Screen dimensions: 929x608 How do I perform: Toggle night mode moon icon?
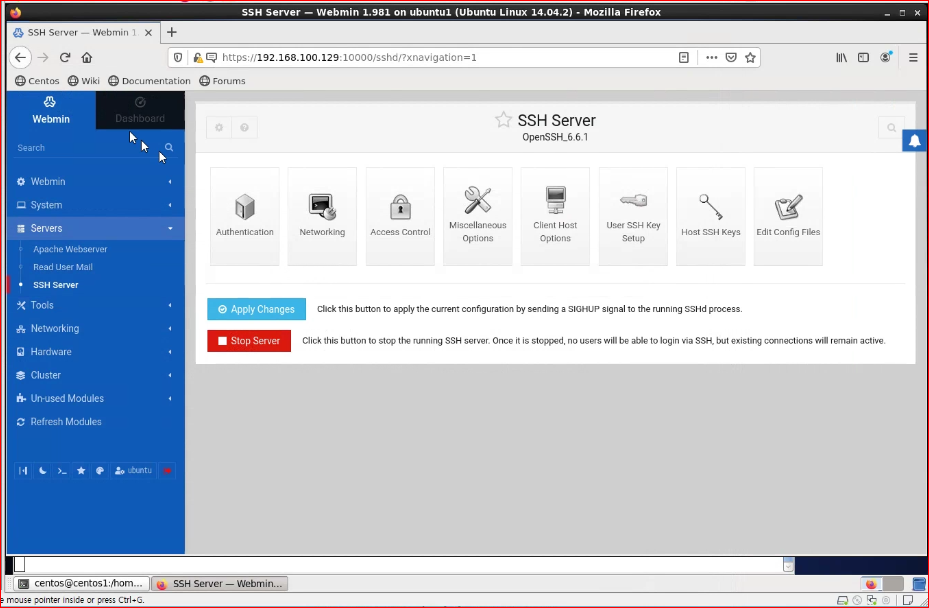43,471
